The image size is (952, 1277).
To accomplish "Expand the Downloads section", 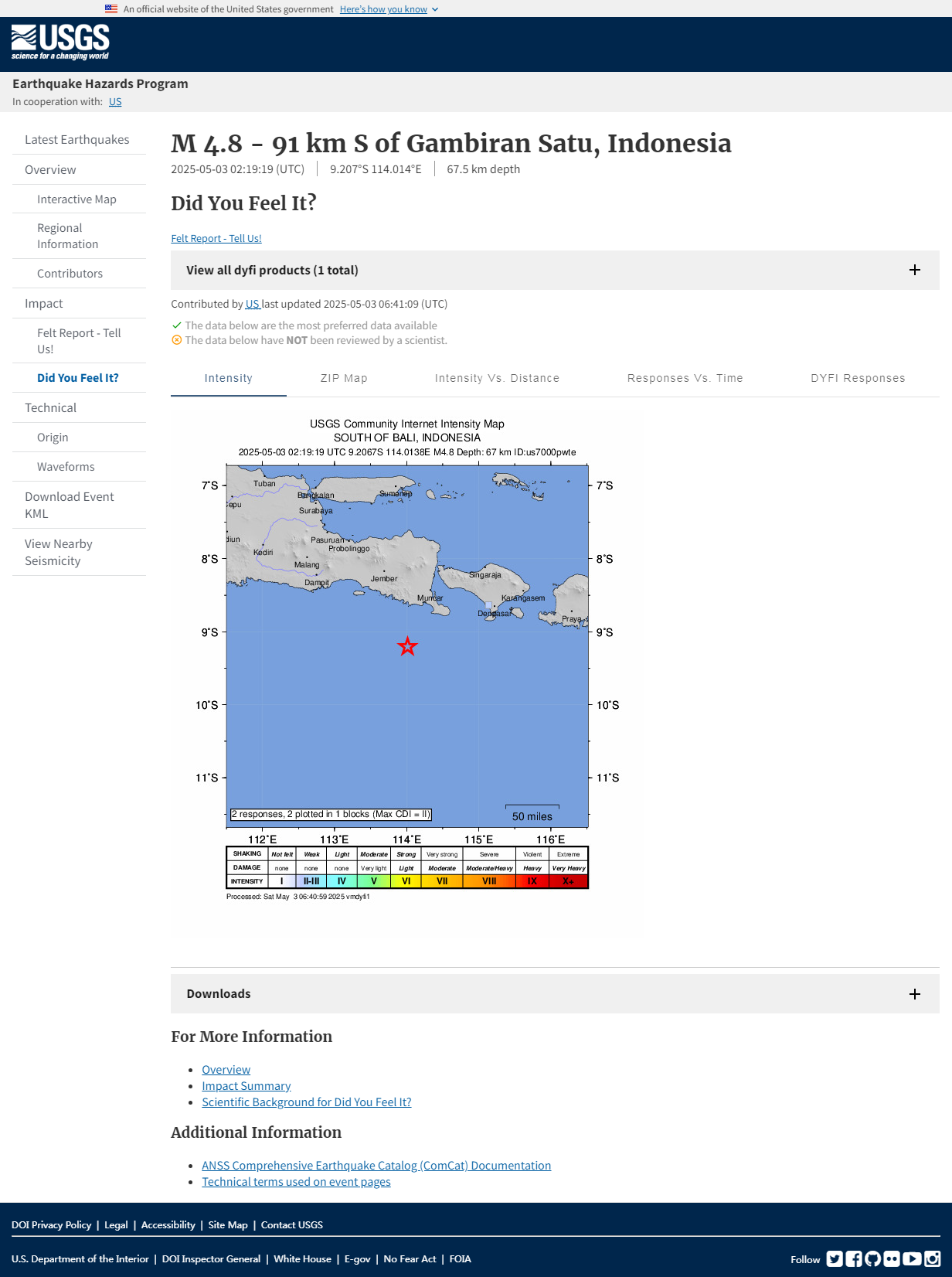I will (x=555, y=993).
